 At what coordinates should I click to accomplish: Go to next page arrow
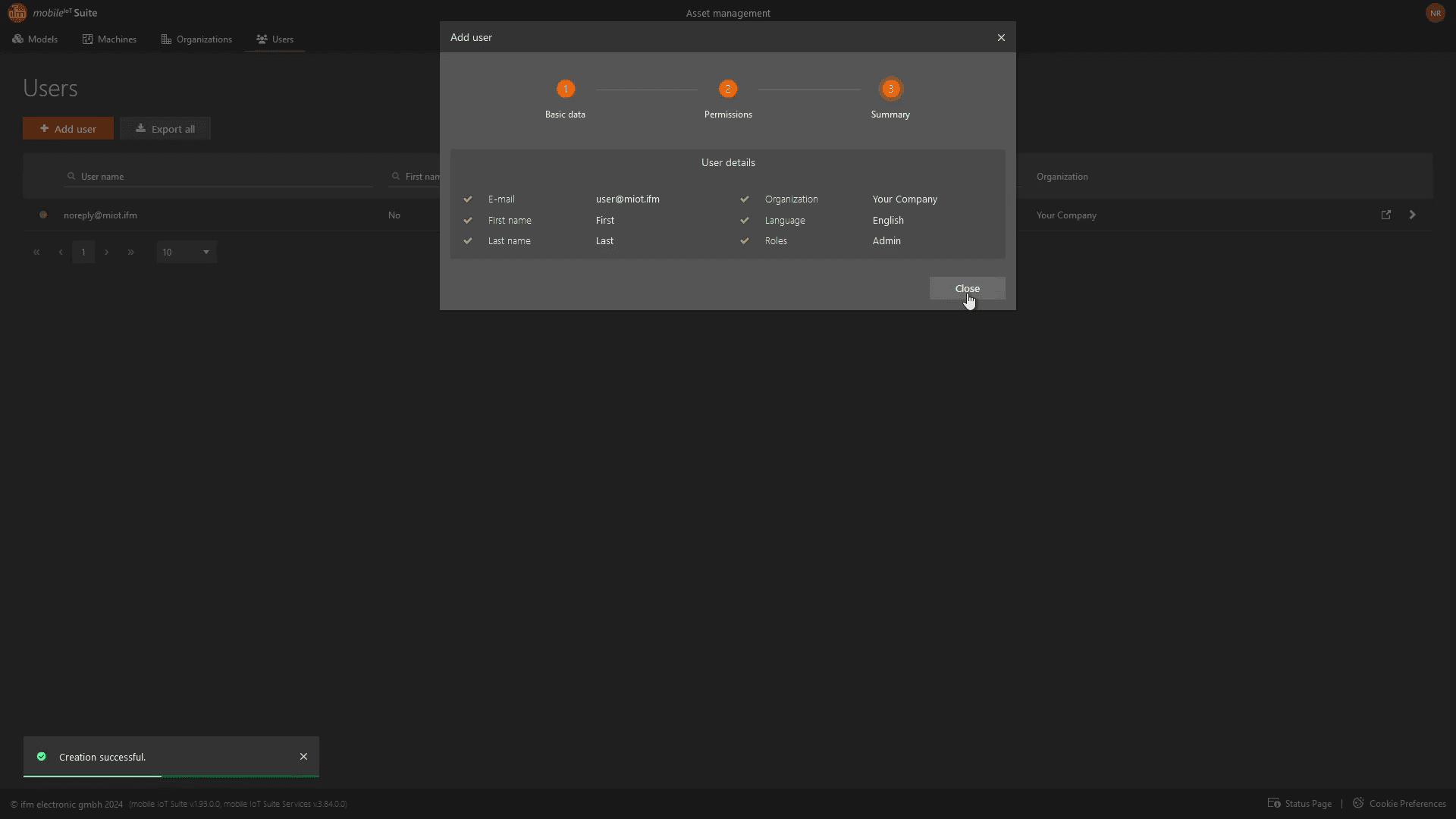click(x=107, y=252)
